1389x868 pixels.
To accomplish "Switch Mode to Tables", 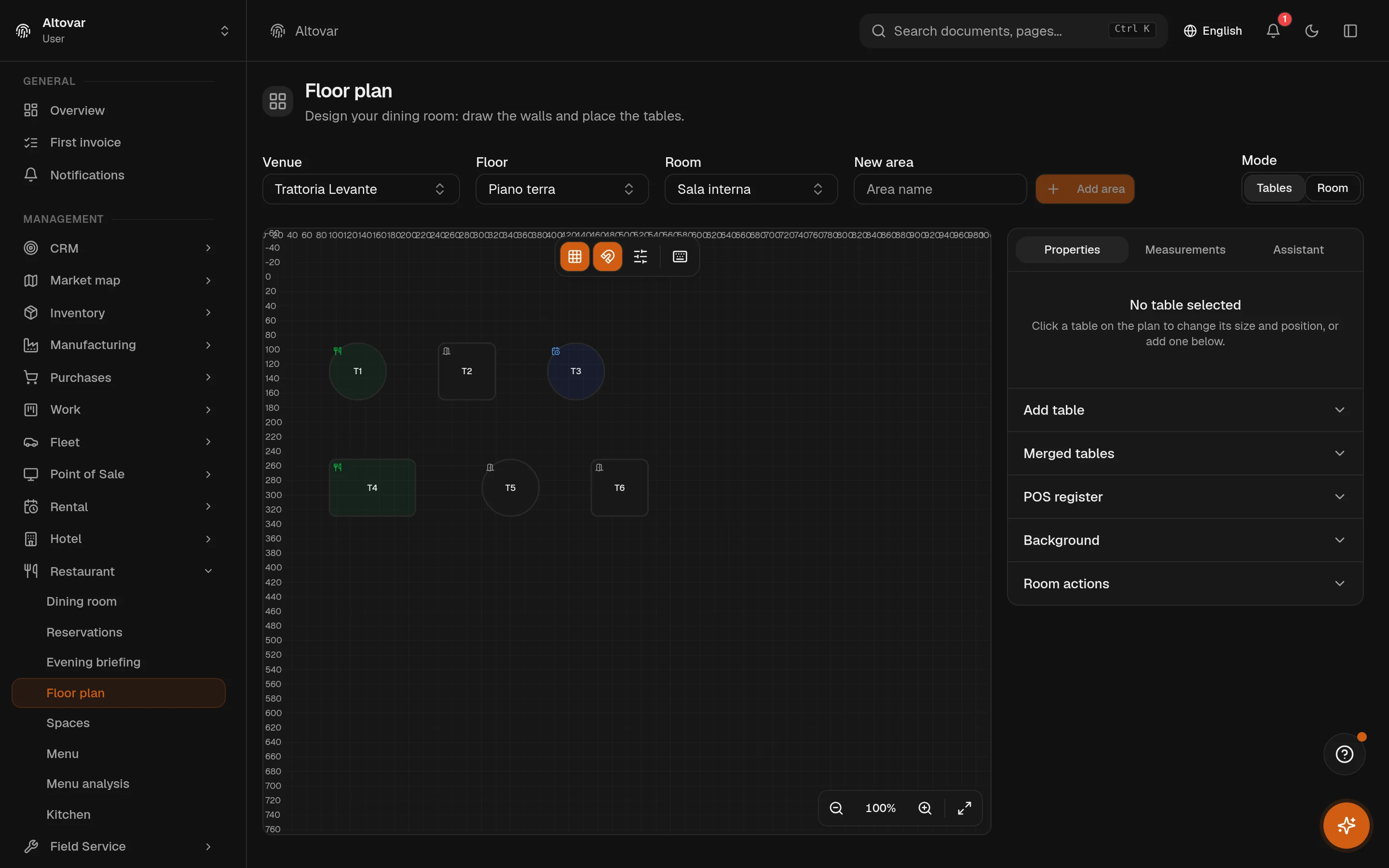I will (1274, 188).
